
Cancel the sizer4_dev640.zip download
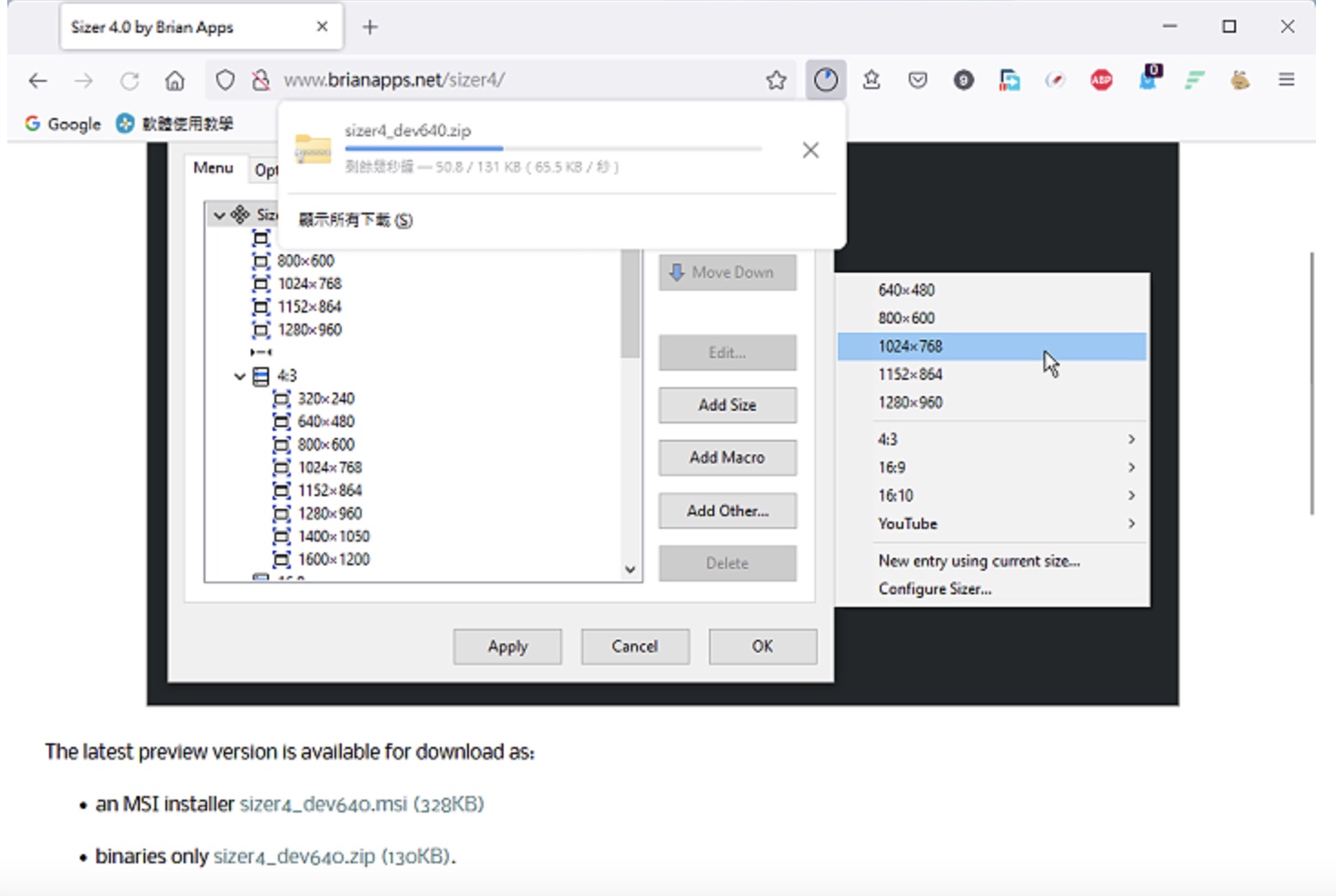(x=811, y=150)
